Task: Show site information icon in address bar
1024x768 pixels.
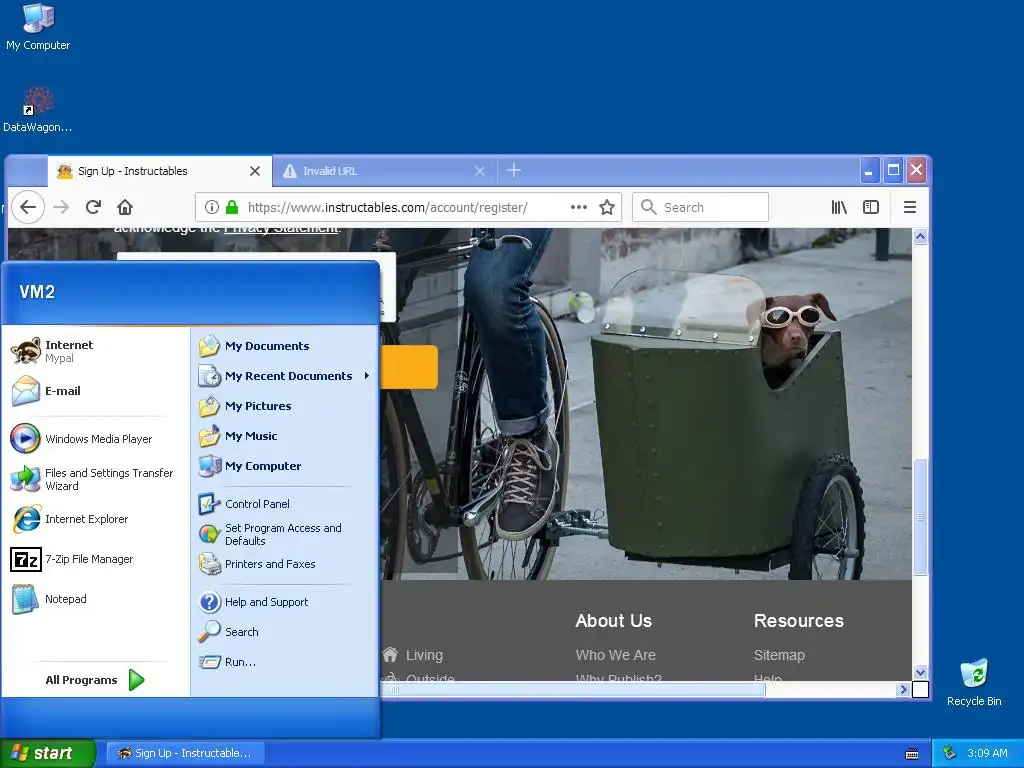Action: point(212,207)
